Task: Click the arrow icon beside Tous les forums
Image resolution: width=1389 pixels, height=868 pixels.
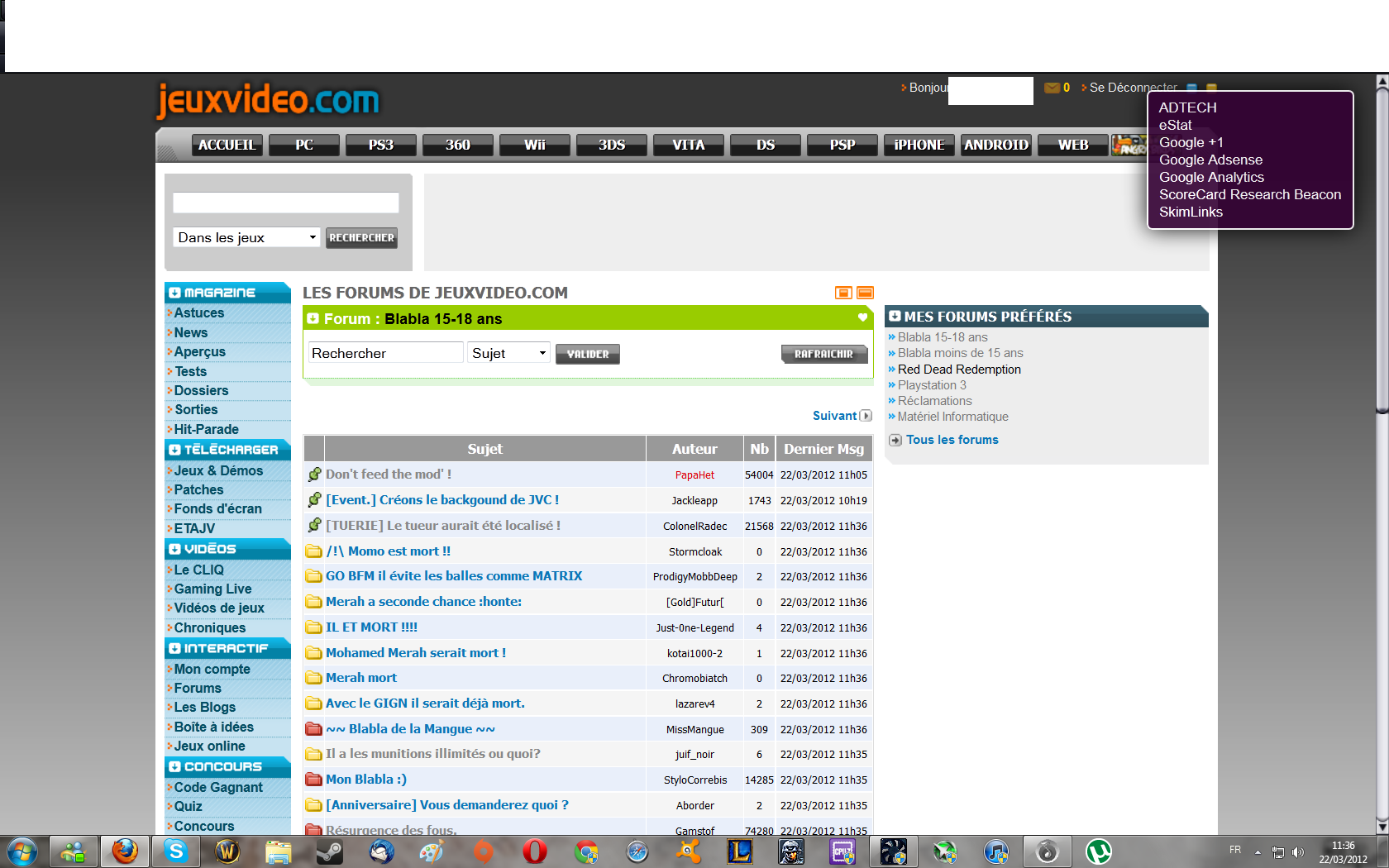Action: coord(895,440)
